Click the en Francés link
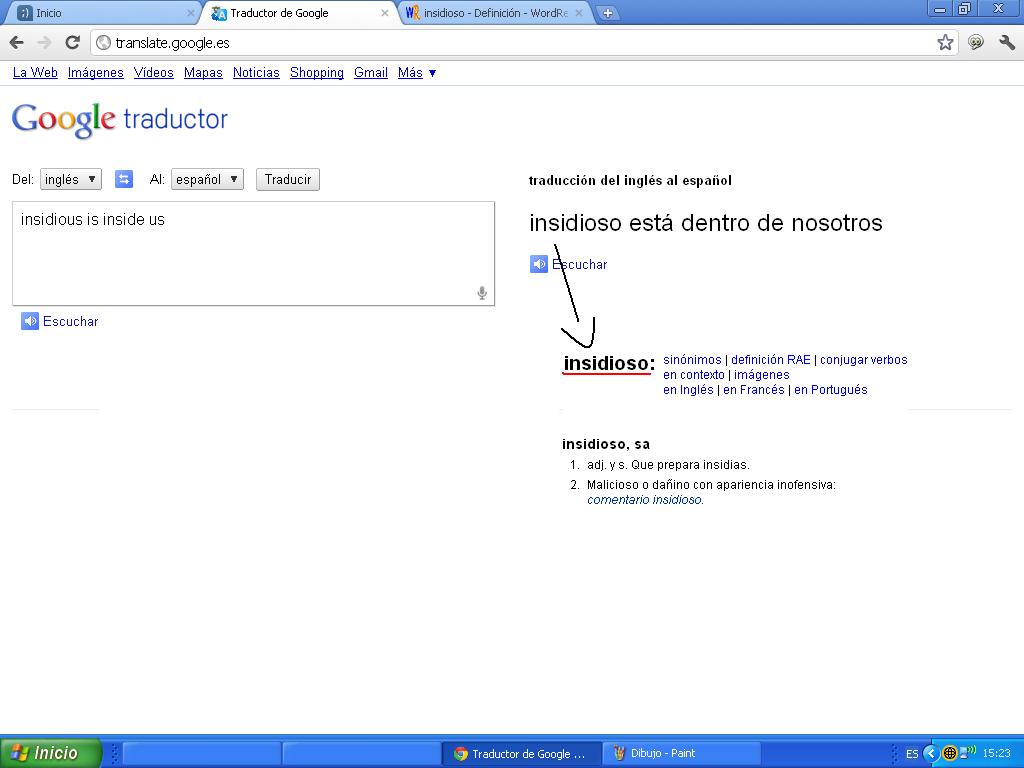This screenshot has width=1024, height=768. pos(754,390)
